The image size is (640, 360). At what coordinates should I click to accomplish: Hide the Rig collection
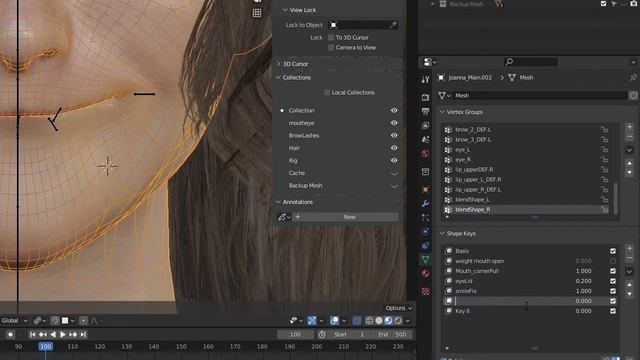[394, 160]
